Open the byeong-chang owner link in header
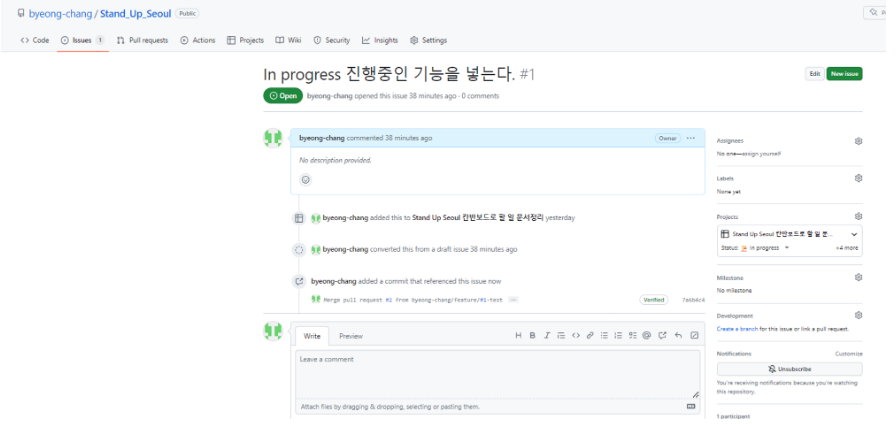Viewport: 896px width, 426px height. (x=60, y=14)
